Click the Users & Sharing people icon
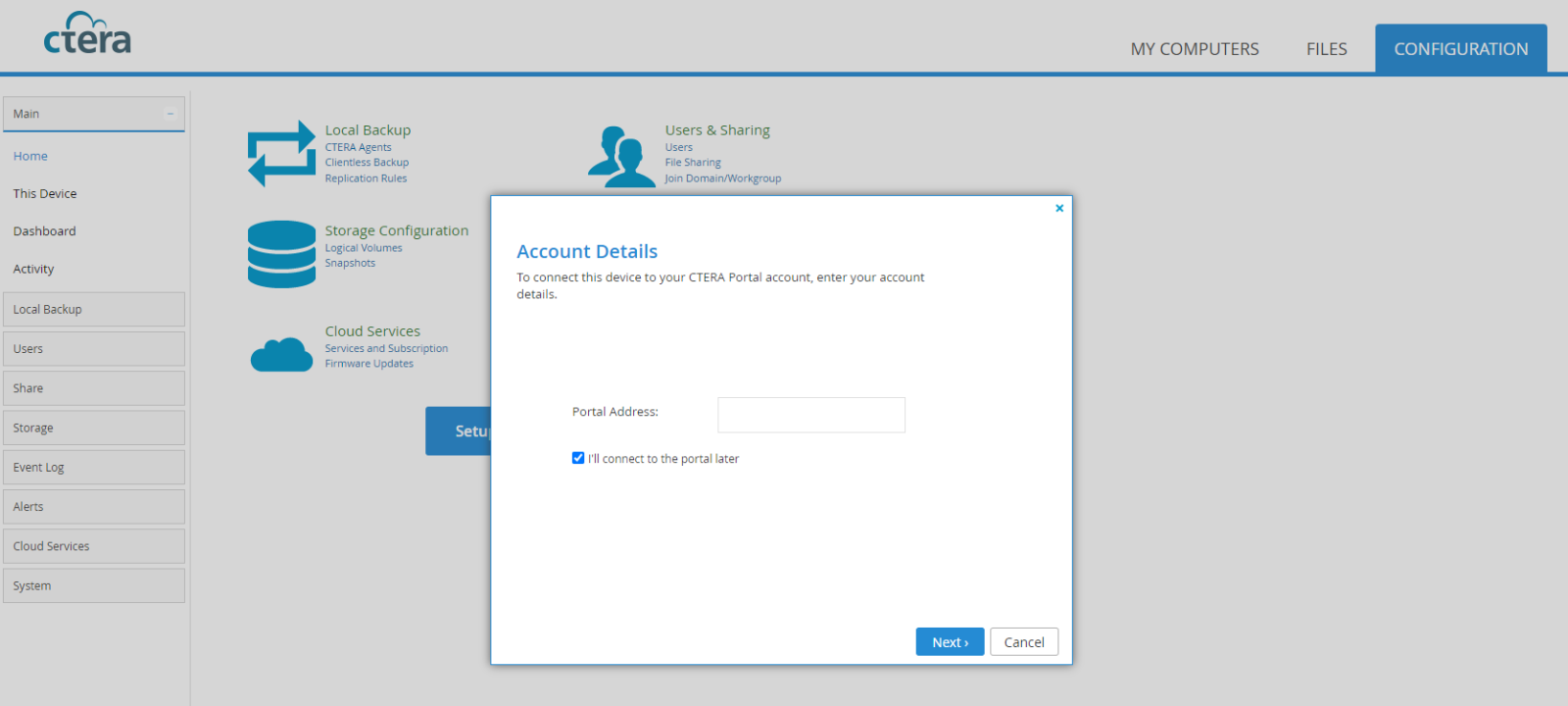 (x=621, y=156)
